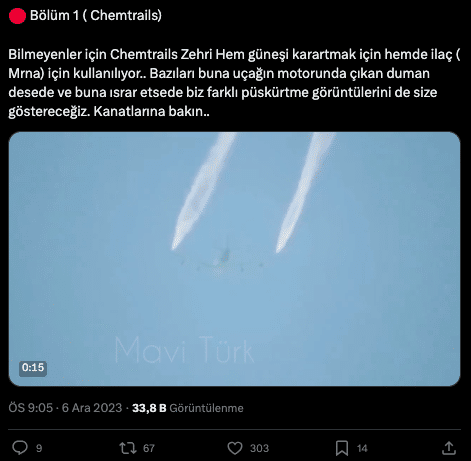
Task: View the 33,8 B Görüntülenme count
Action: tap(188, 408)
